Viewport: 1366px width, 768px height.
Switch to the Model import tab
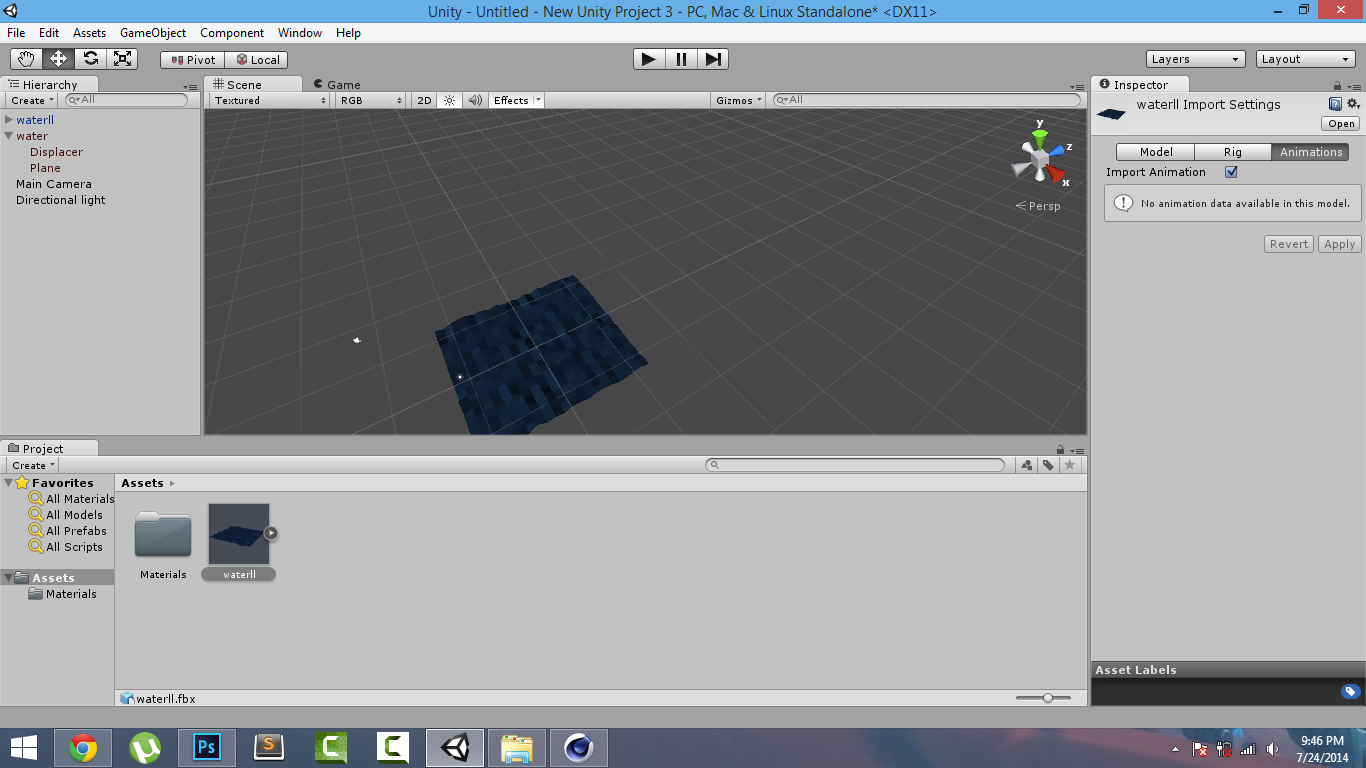point(1155,152)
